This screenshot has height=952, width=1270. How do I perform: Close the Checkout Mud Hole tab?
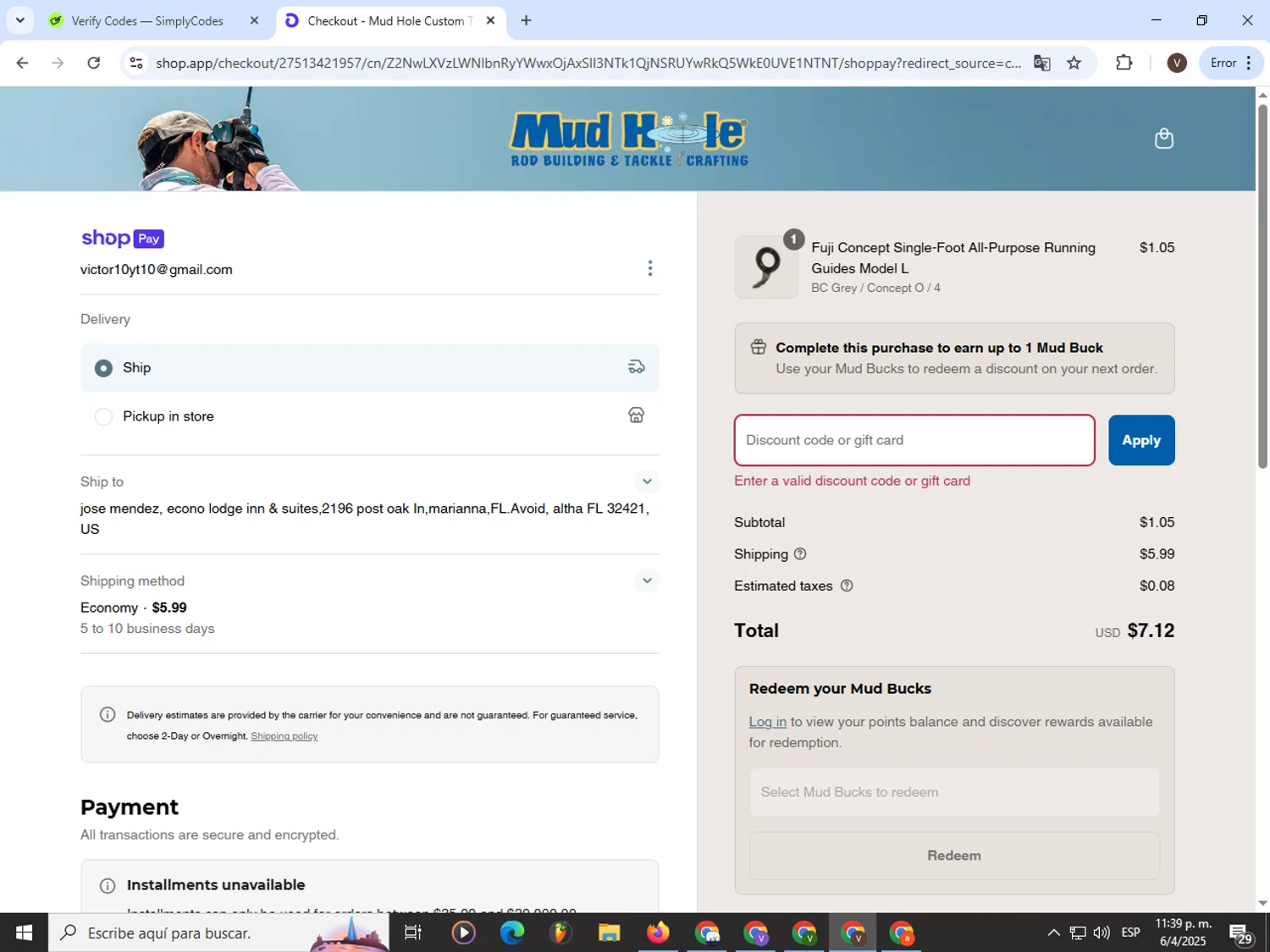click(x=490, y=20)
